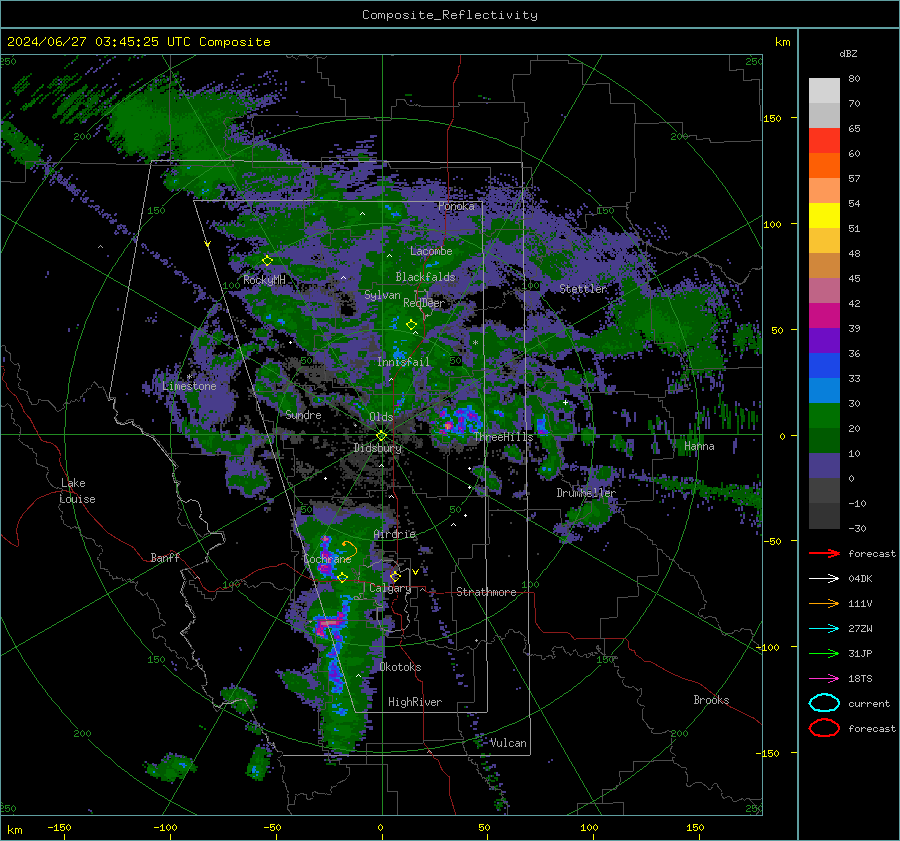Click the Ponoka city label
The width and height of the screenshot is (900, 841).
pos(456,206)
